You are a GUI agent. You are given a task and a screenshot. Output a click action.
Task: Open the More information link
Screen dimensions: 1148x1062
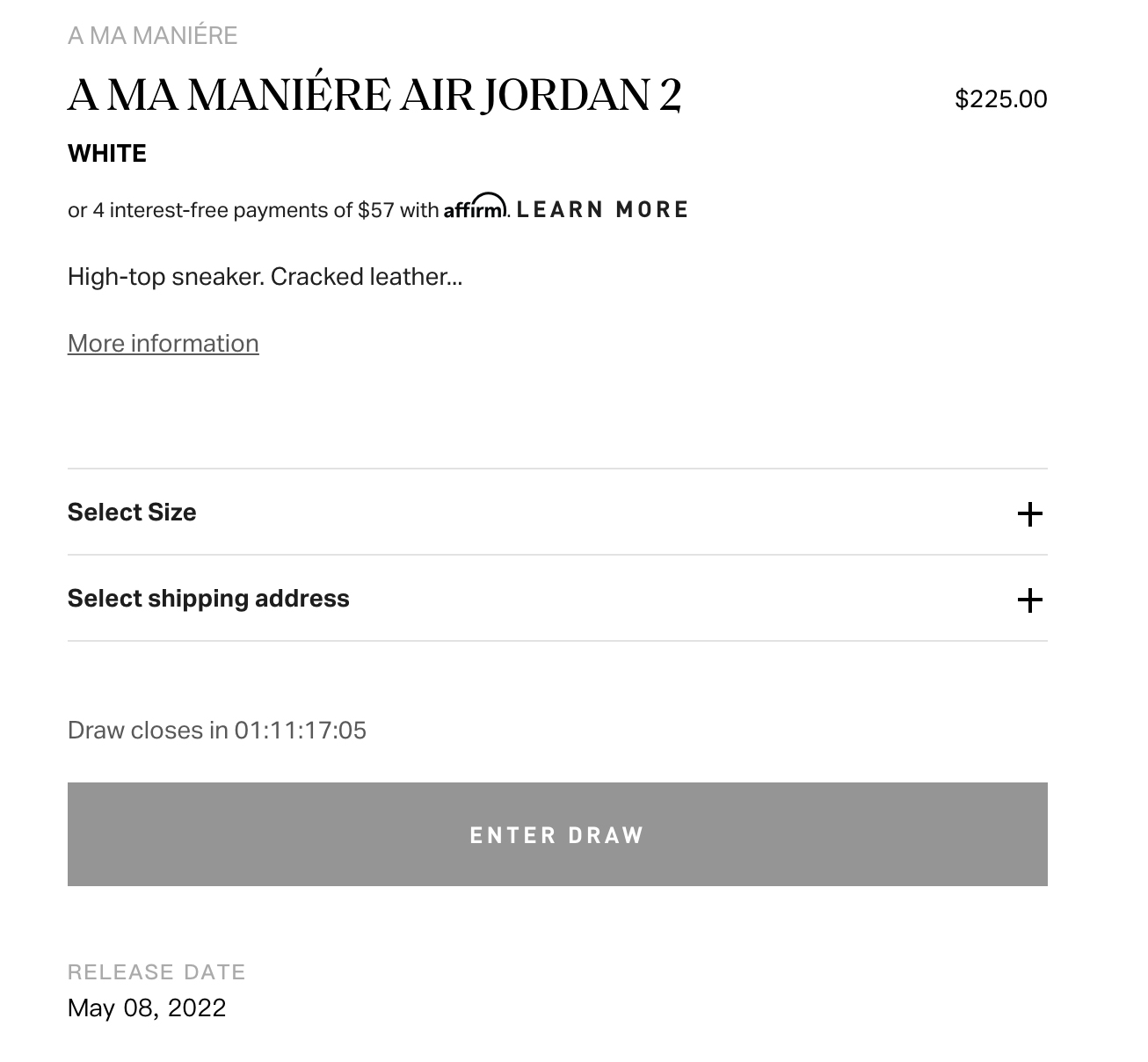pyautogui.click(x=163, y=344)
